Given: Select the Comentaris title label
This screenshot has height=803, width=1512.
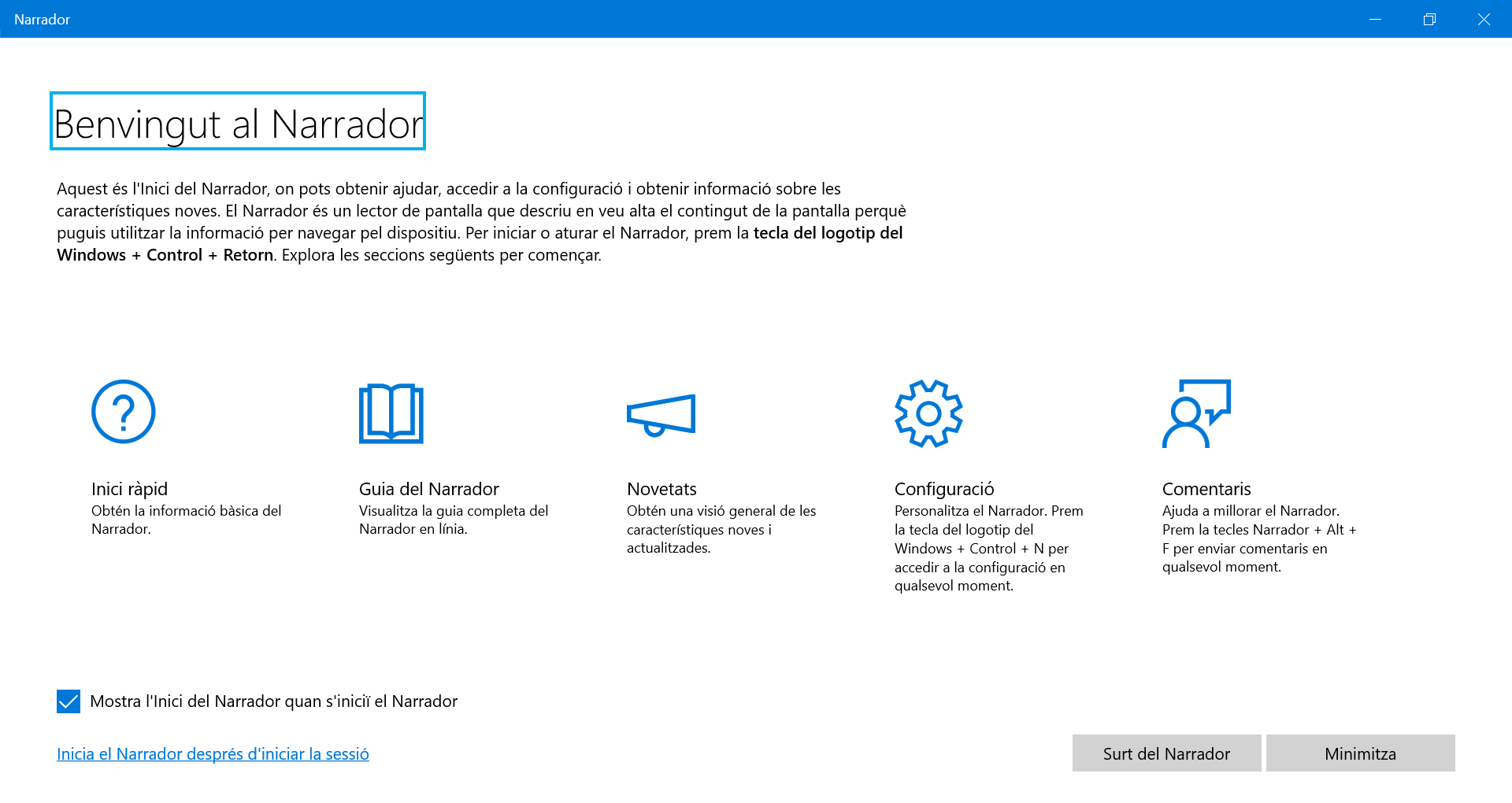Looking at the screenshot, I should coord(1206,489).
